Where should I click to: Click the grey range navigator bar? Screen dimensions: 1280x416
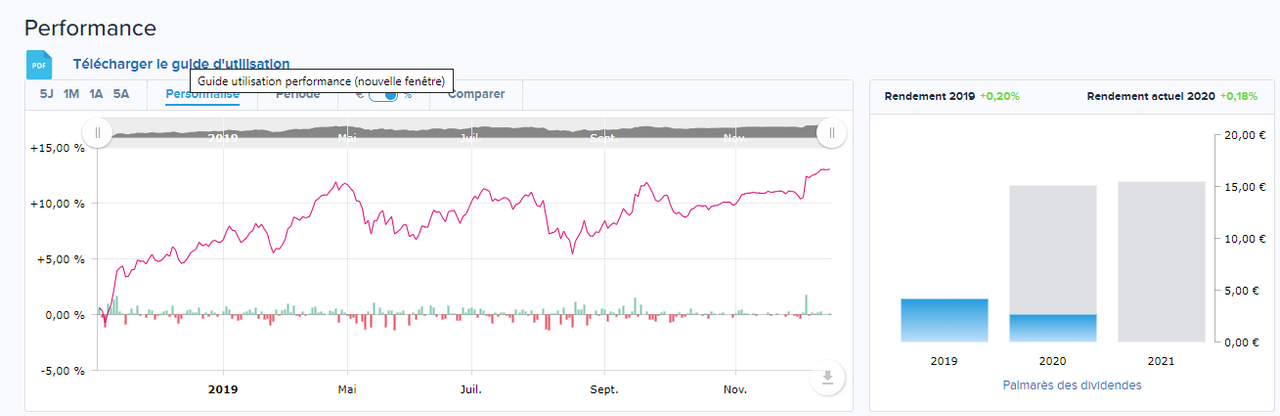[x=465, y=132]
